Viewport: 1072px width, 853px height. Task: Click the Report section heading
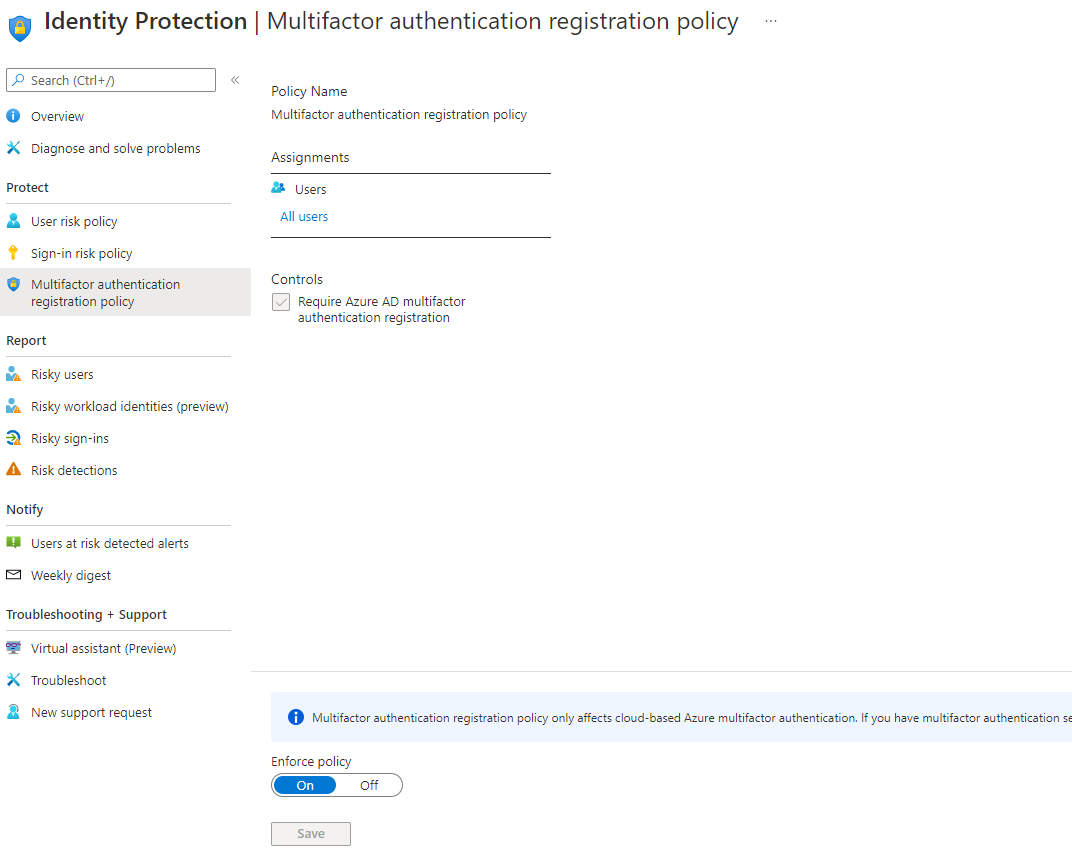pyautogui.click(x=26, y=340)
